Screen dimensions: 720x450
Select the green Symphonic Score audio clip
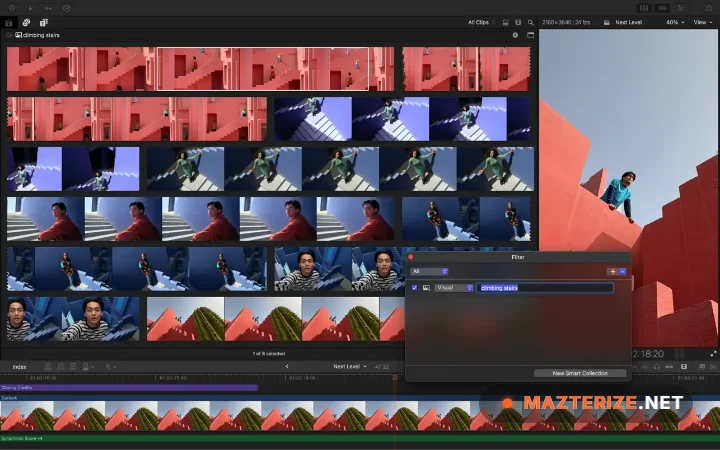pos(360,439)
